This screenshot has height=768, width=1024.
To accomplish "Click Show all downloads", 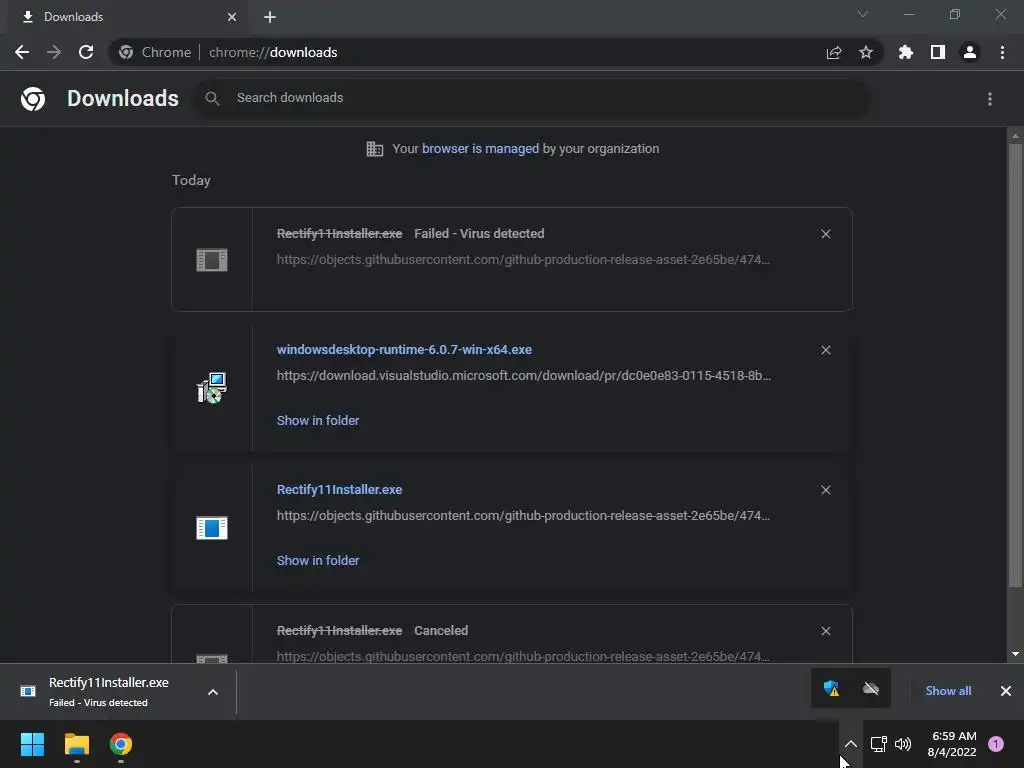I will pos(948,691).
